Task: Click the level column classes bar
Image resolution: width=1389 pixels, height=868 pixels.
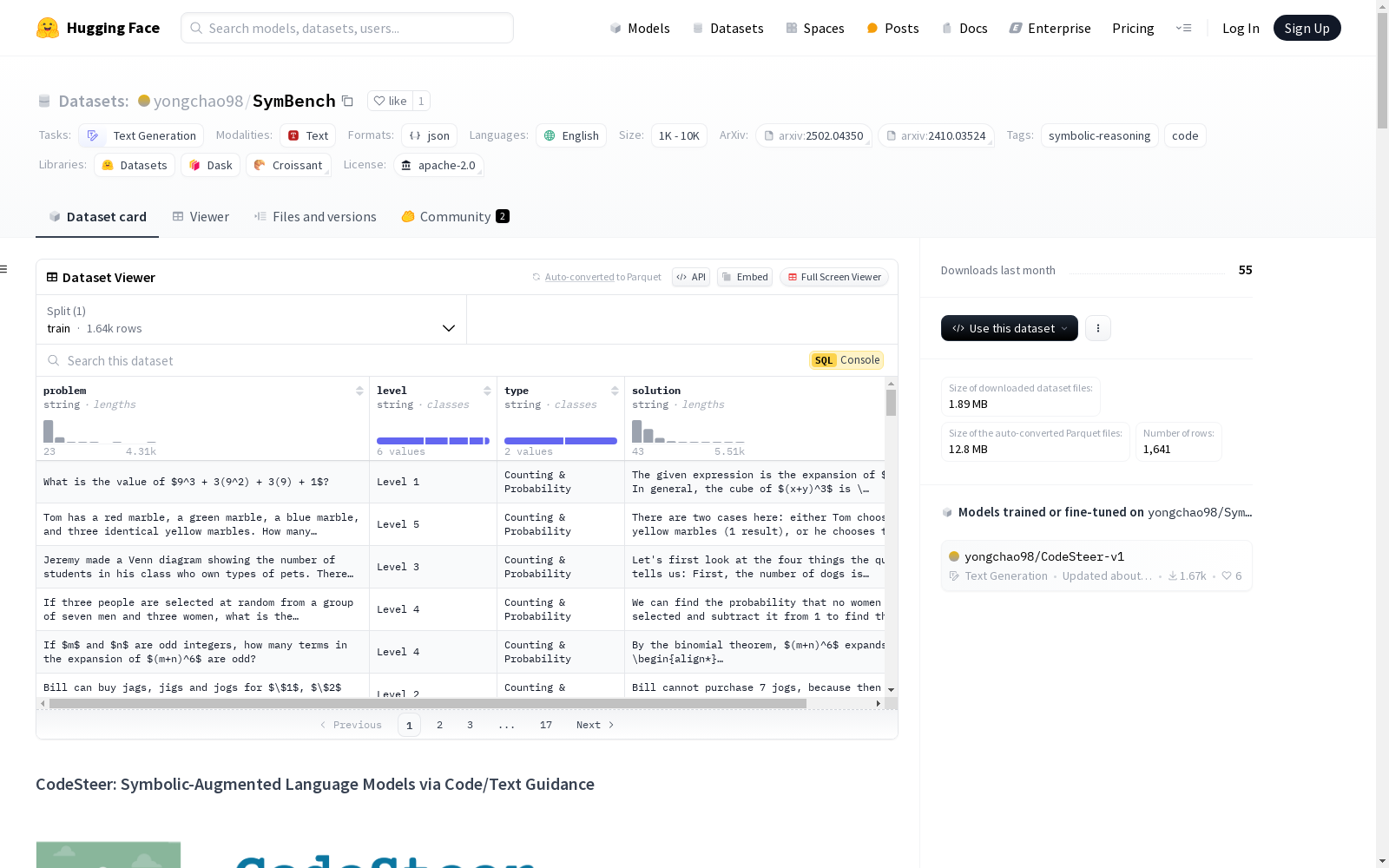Action: [x=433, y=441]
